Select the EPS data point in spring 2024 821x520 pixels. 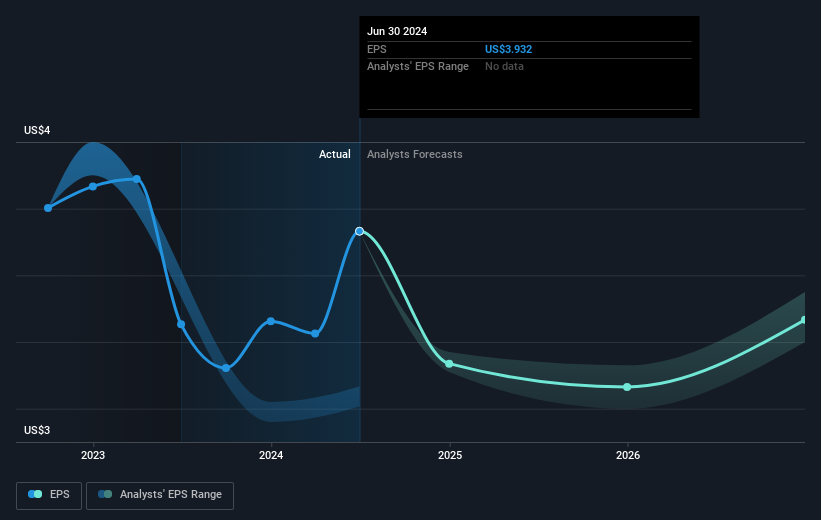click(315, 334)
